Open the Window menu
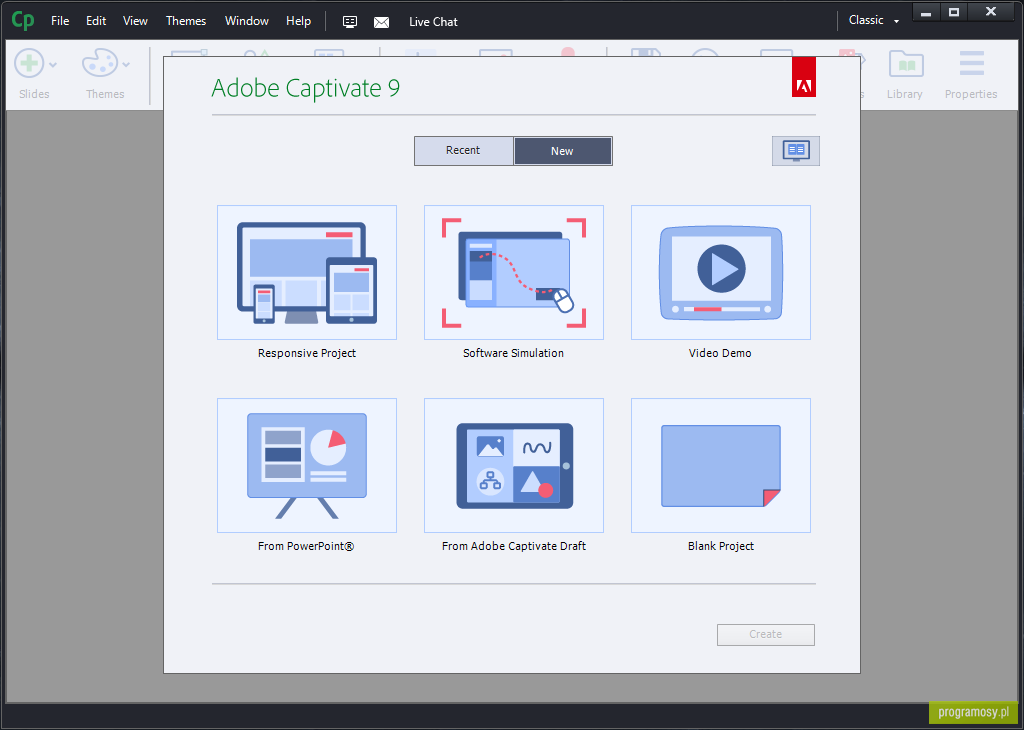 247,21
